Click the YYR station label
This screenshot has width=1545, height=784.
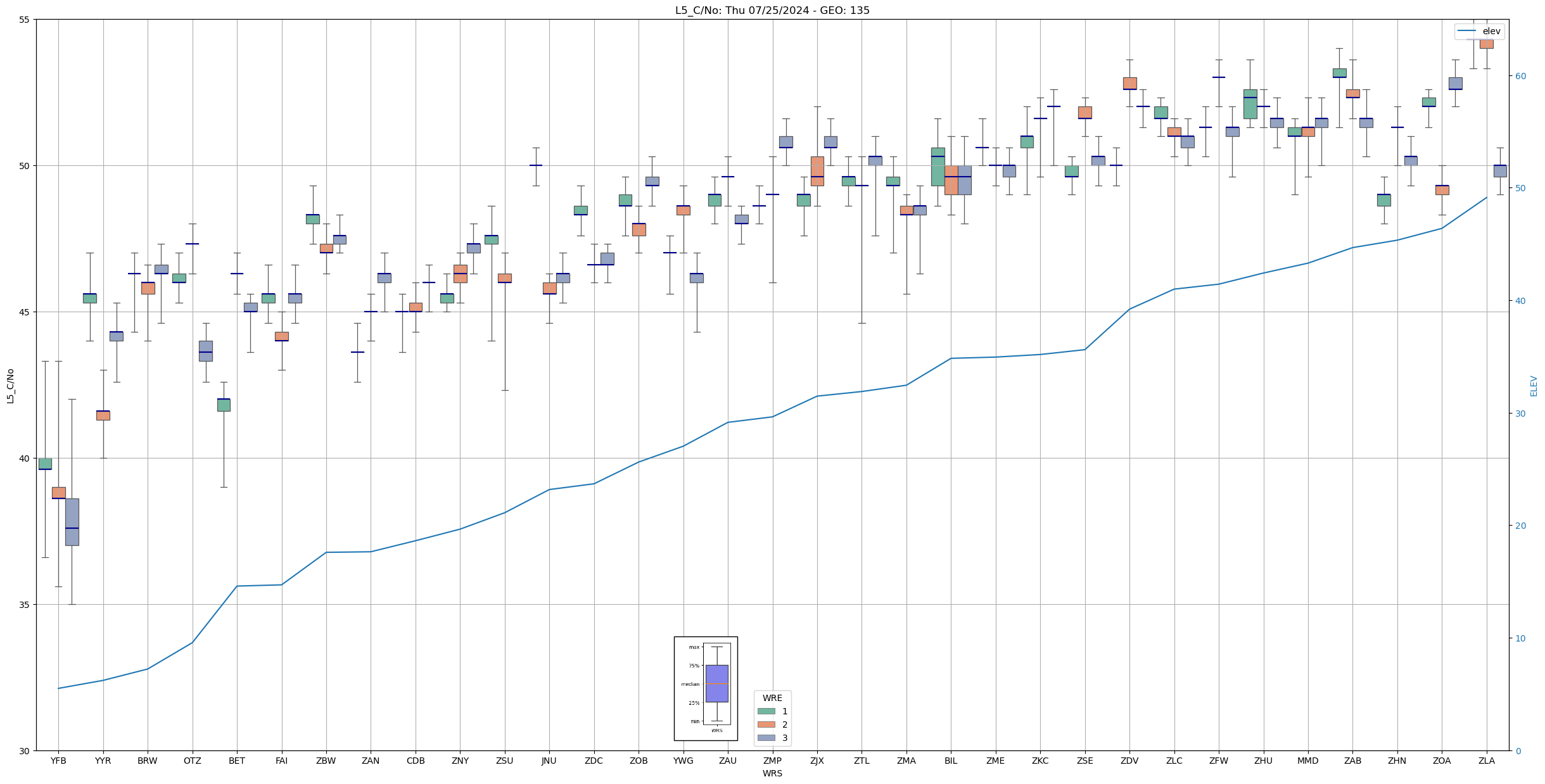103,761
